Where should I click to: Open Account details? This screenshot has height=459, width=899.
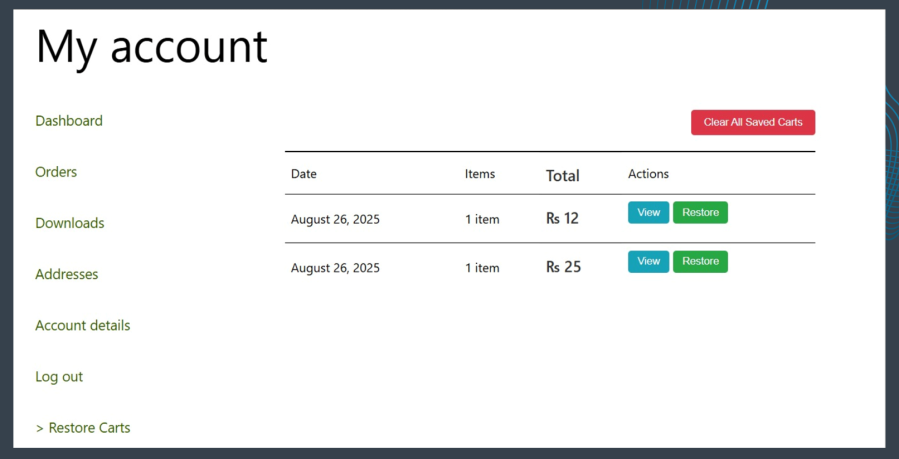[x=83, y=325]
